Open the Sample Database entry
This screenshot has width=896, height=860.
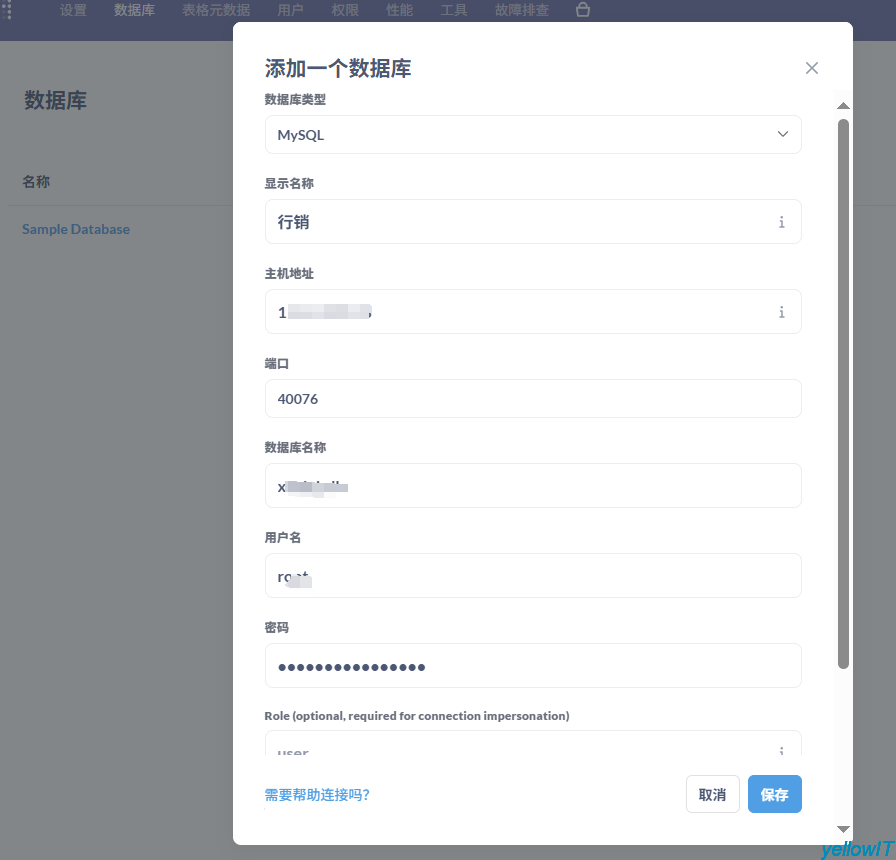pos(76,229)
